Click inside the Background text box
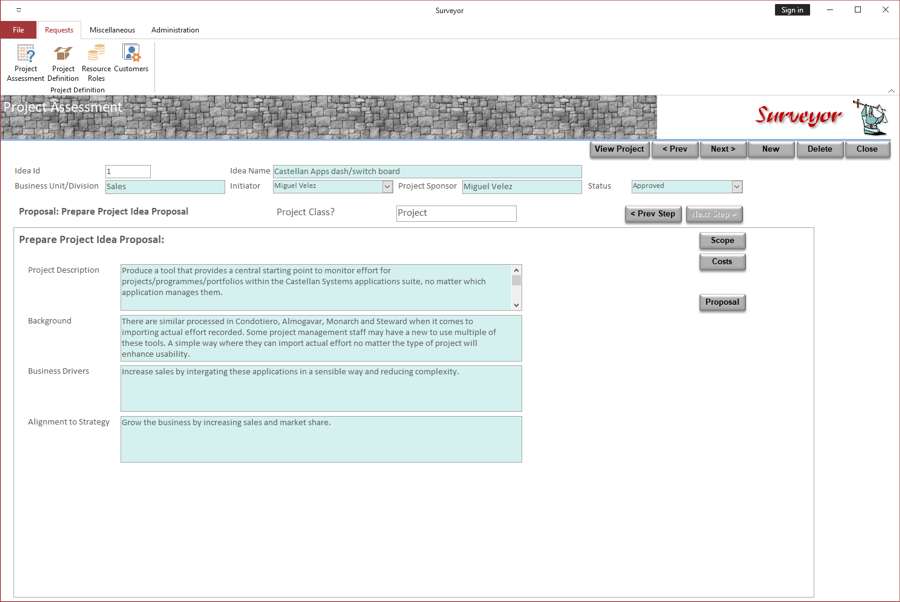Image resolution: width=900 pixels, height=602 pixels. pyautogui.click(x=321, y=338)
